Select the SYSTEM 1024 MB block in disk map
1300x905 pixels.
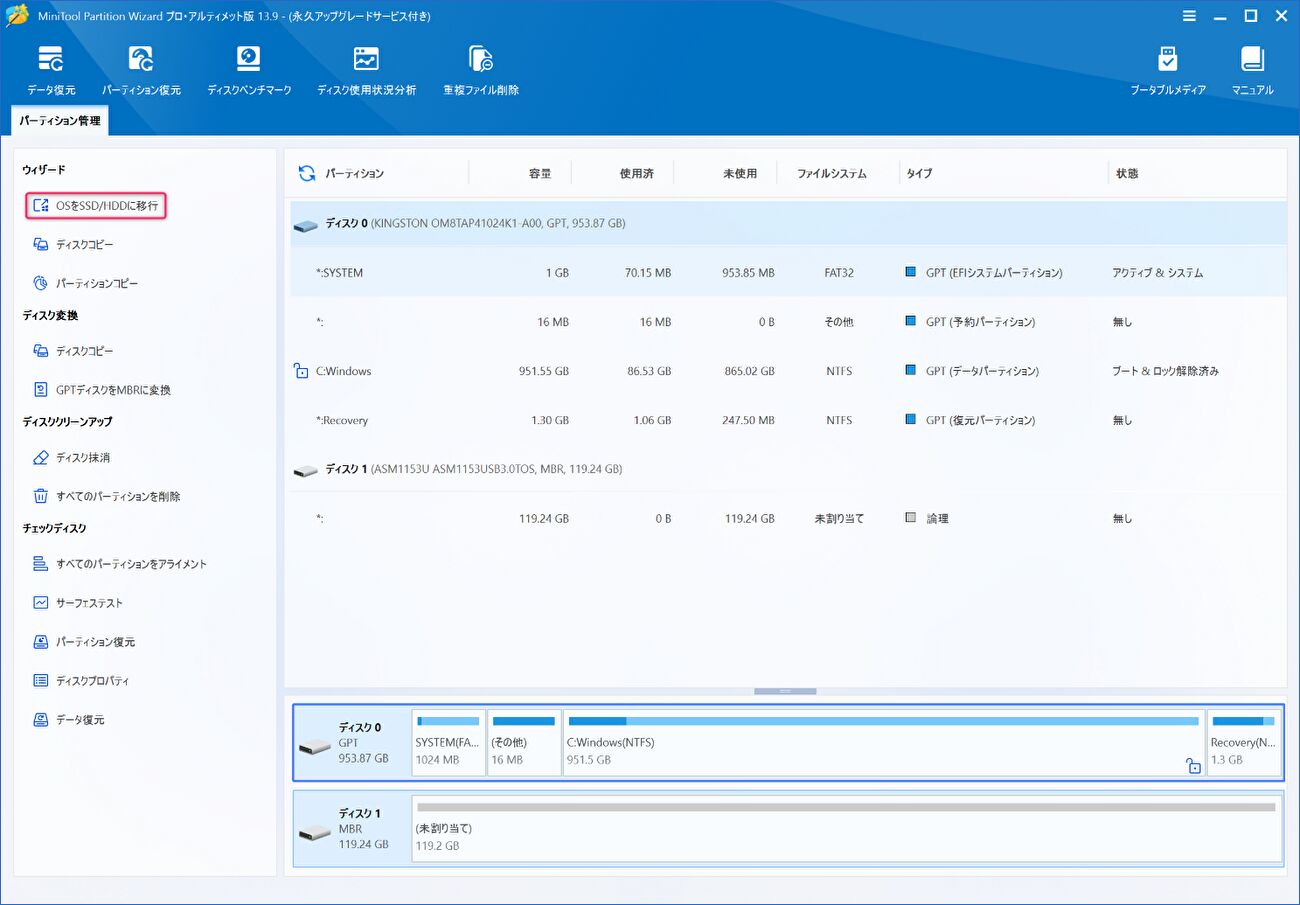pyautogui.click(x=448, y=743)
